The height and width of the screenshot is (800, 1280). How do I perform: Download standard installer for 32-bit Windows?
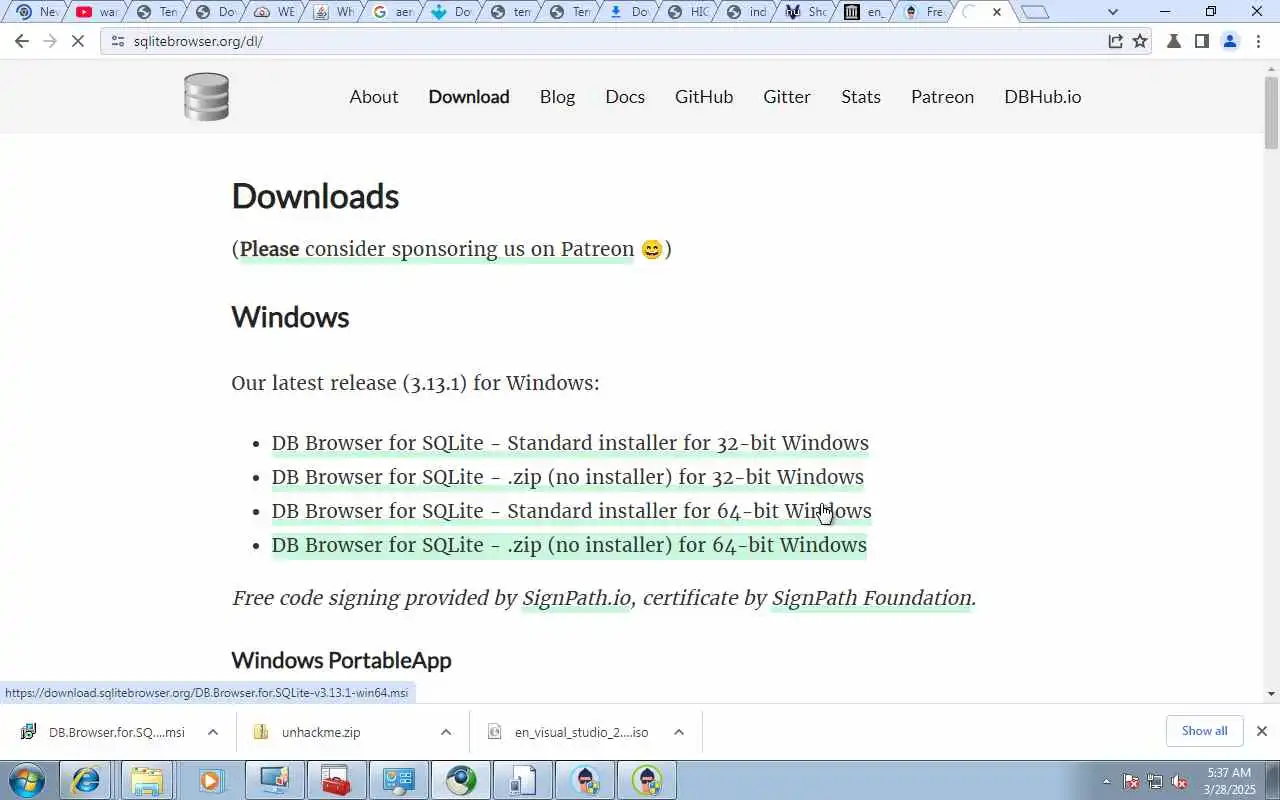tap(570, 443)
